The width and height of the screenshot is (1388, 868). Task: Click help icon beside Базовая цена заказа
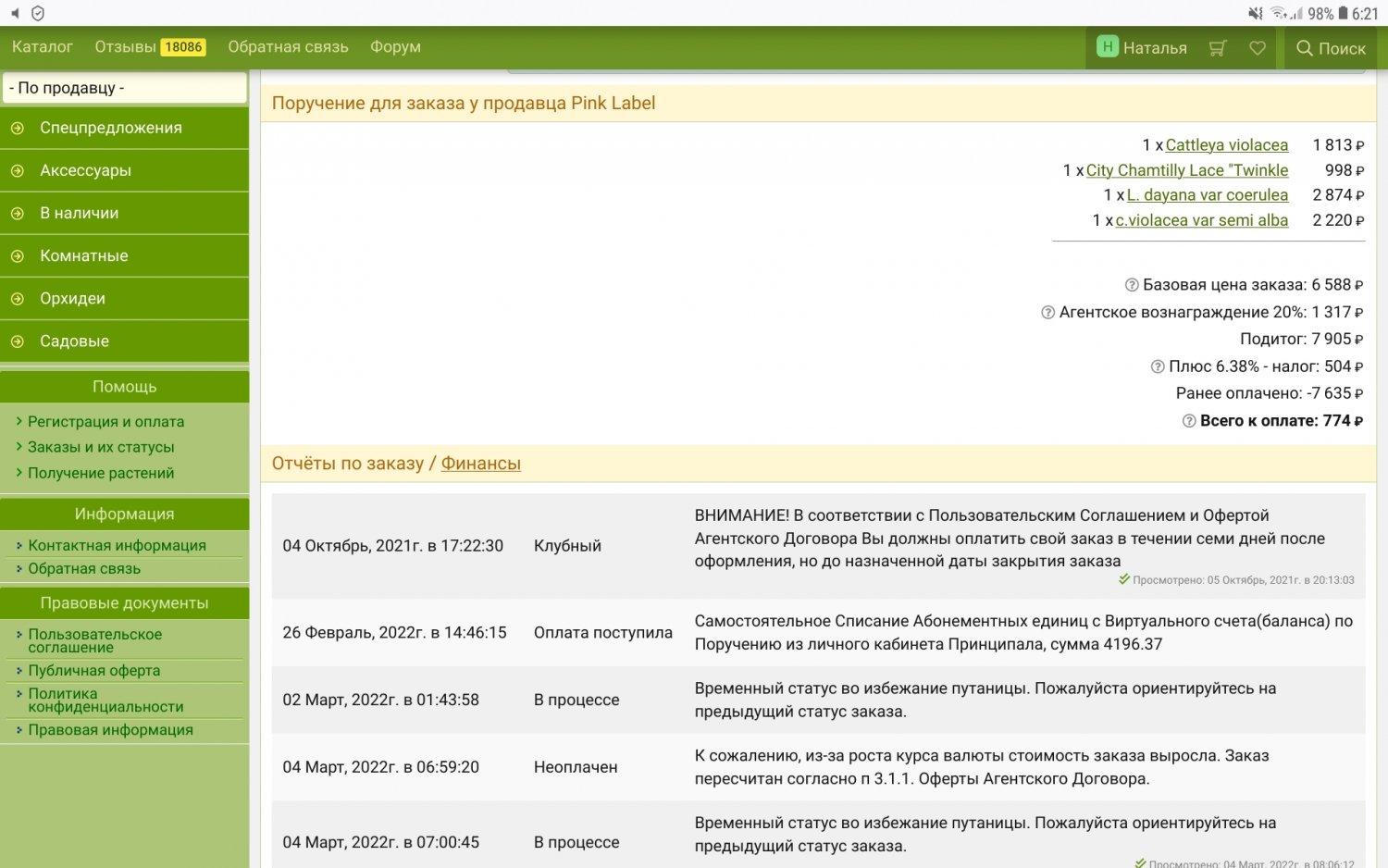(x=1131, y=285)
